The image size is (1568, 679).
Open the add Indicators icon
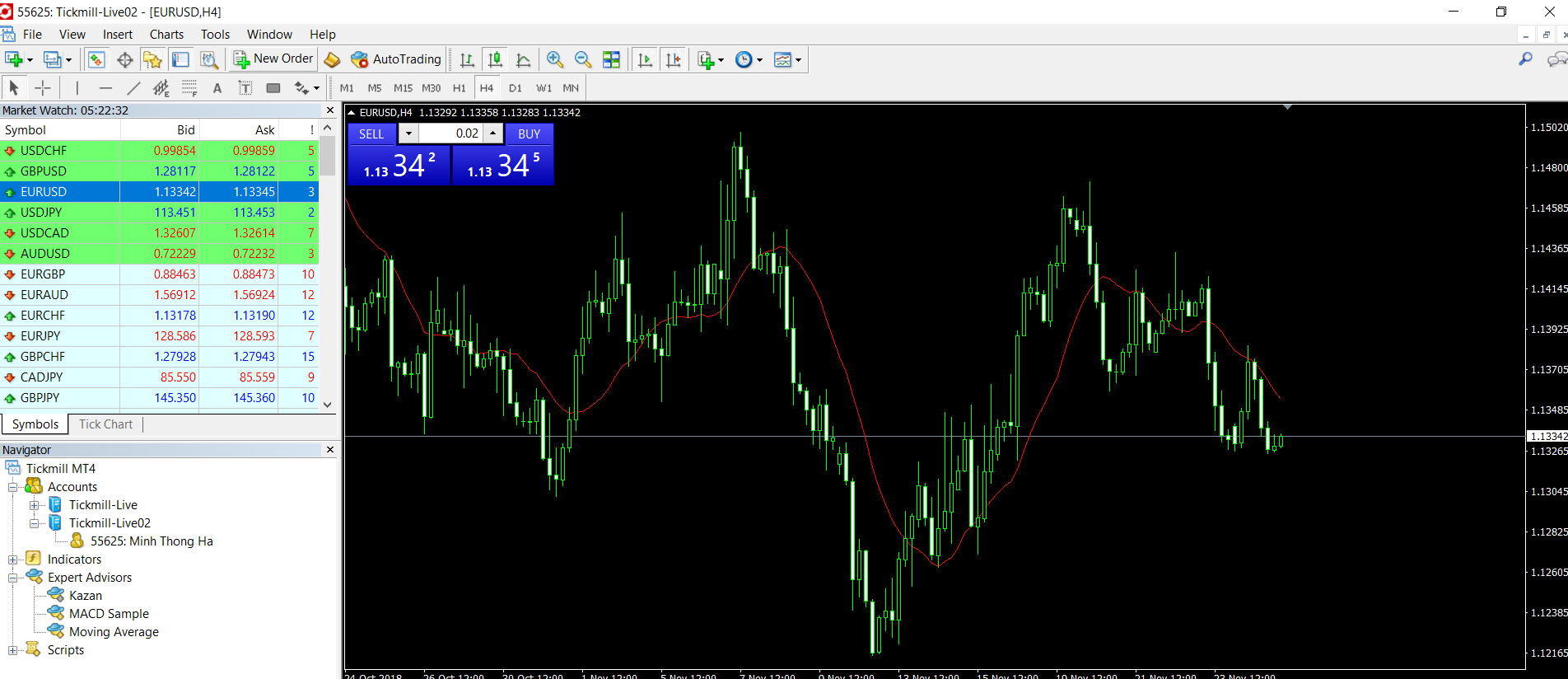click(x=706, y=59)
